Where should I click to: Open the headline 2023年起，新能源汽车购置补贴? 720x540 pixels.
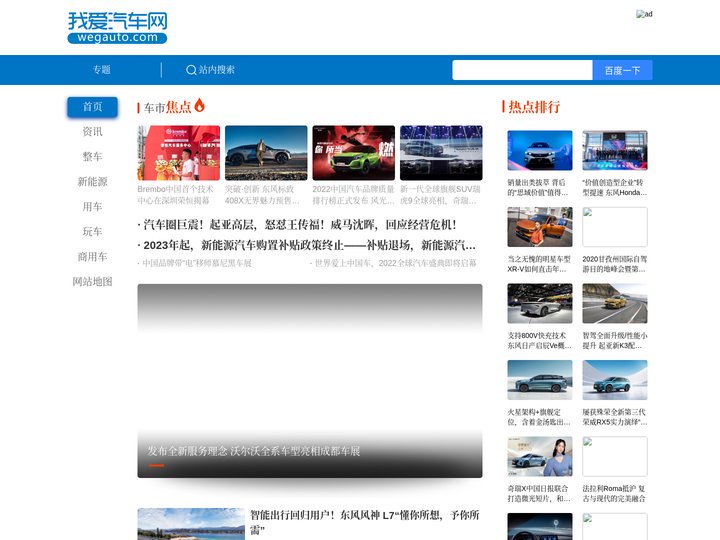307,245
